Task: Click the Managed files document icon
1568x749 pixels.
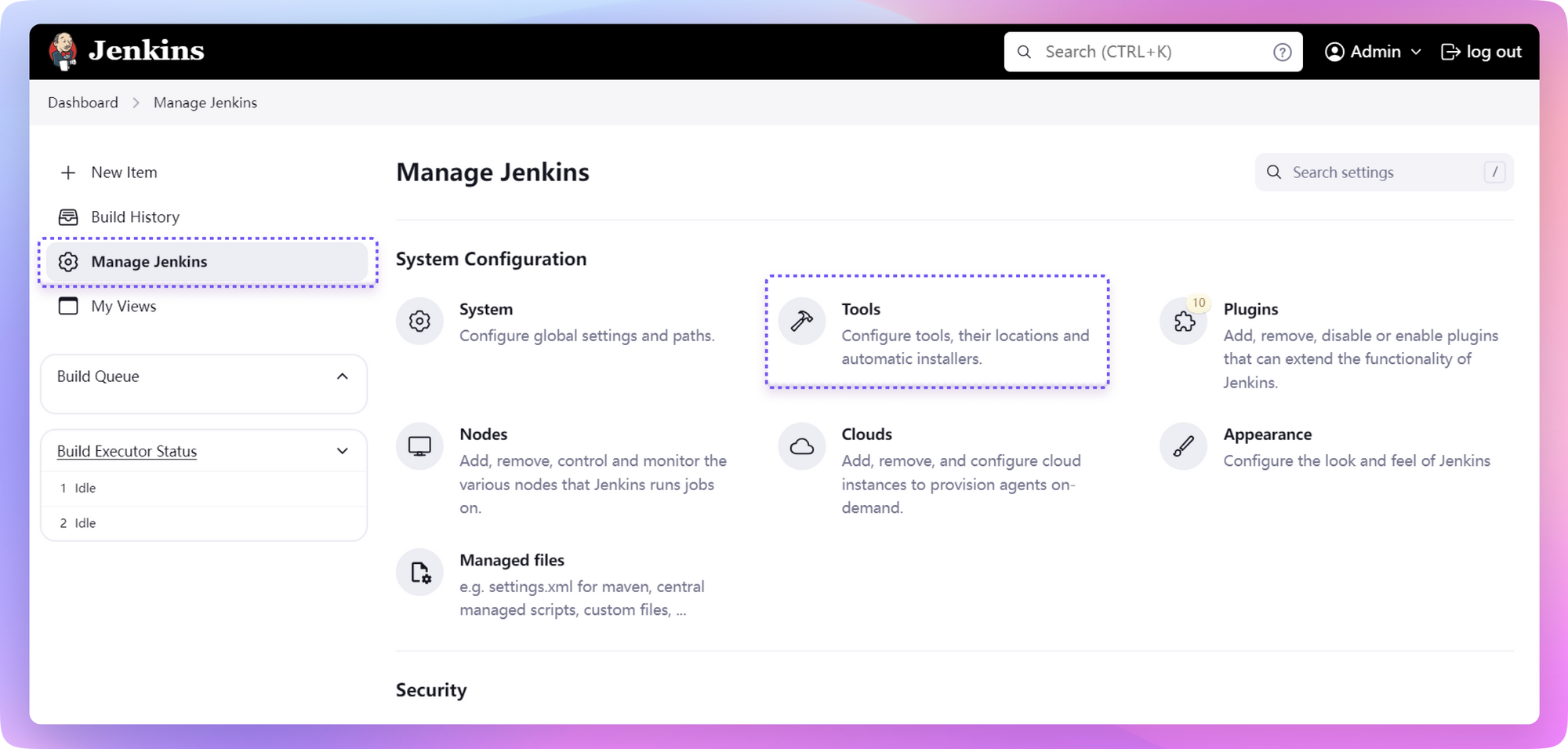Action: (x=419, y=573)
